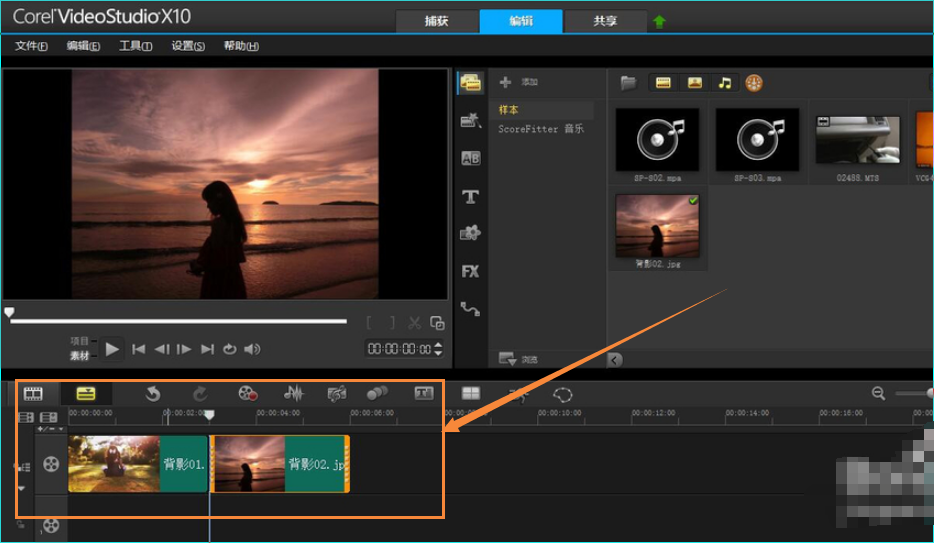Click the Undo arrow in timeline toolbar
Viewport: 934px width, 543px height.
152,394
